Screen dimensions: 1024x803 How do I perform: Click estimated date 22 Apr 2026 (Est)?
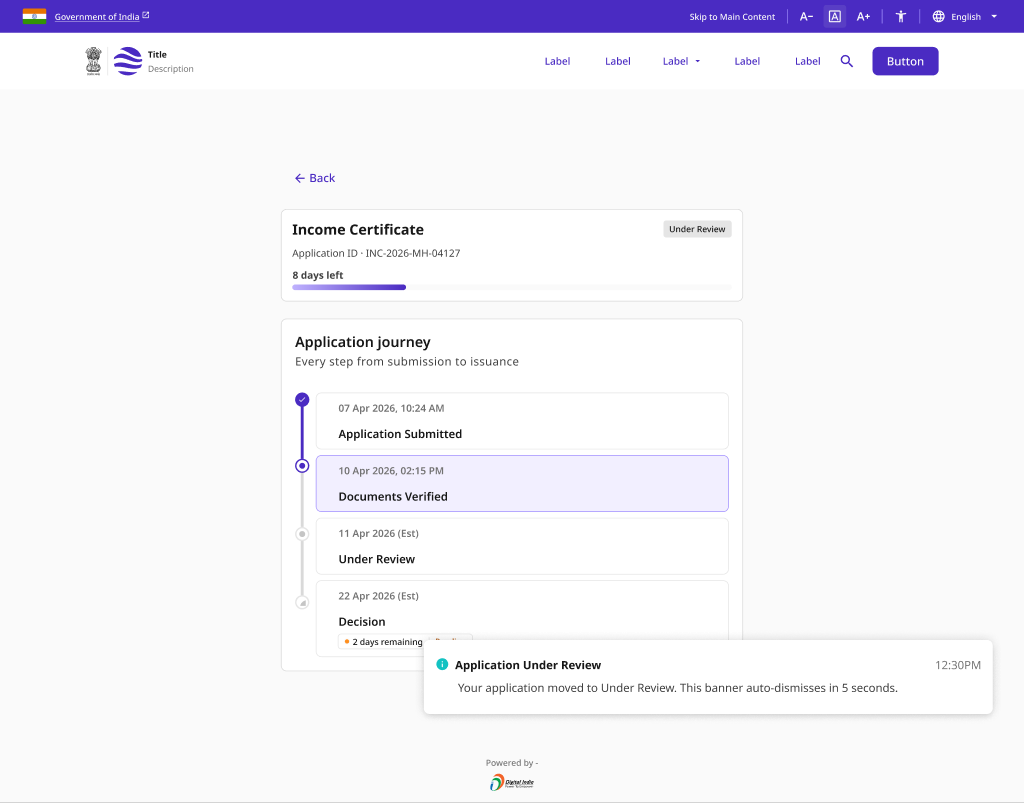pyautogui.click(x=378, y=597)
